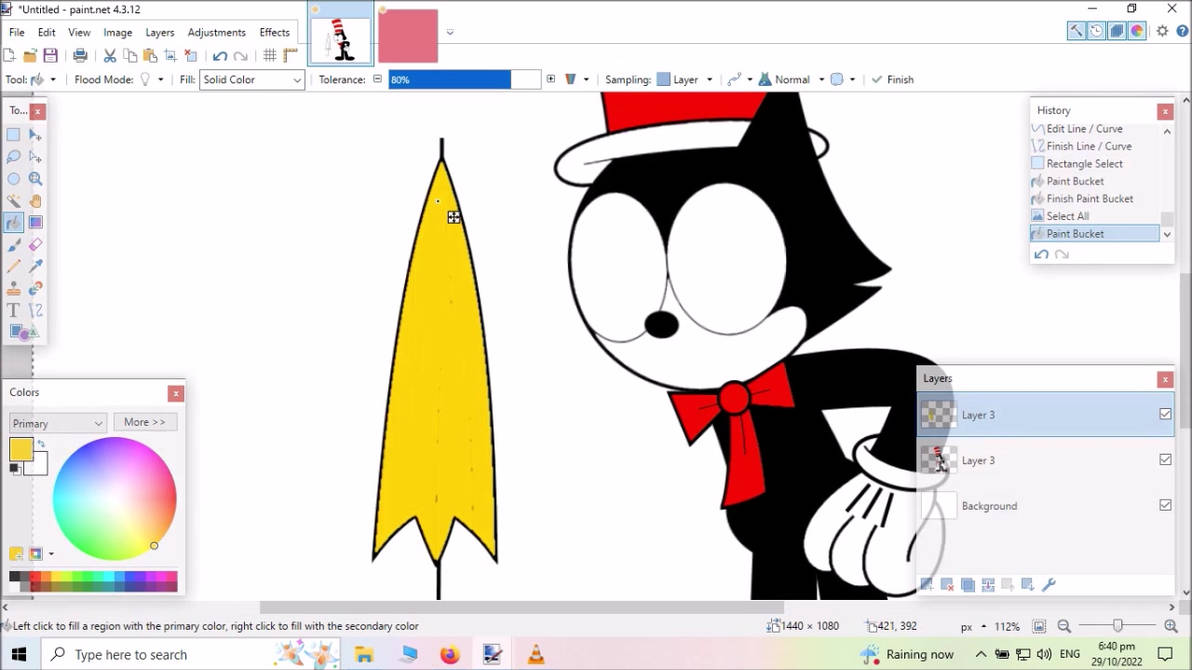Screen dimensions: 1192x670
Task: Select the Zoom tool in Tools panel
Action: (35, 179)
